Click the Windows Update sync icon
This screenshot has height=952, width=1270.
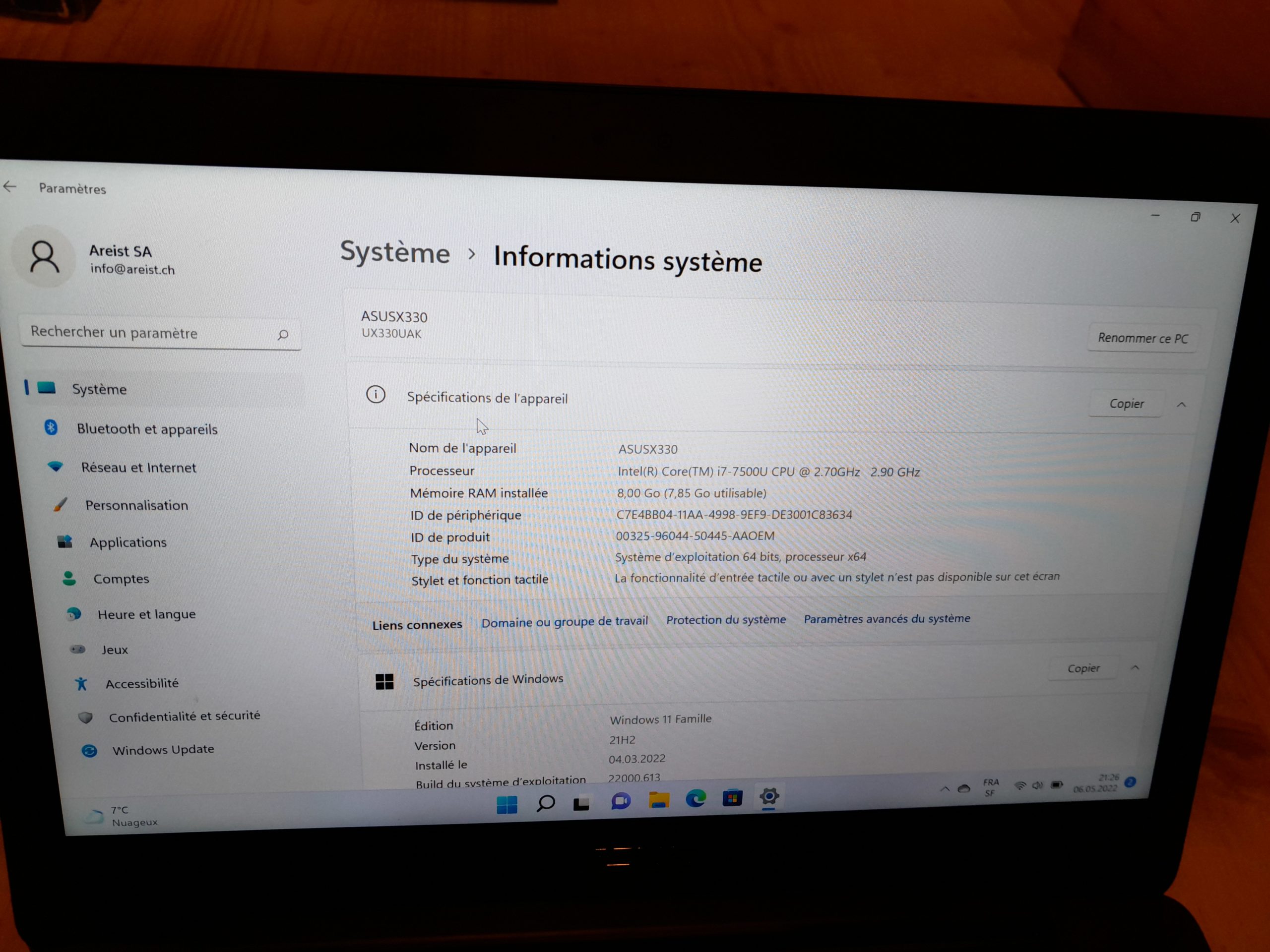pyautogui.click(x=89, y=751)
